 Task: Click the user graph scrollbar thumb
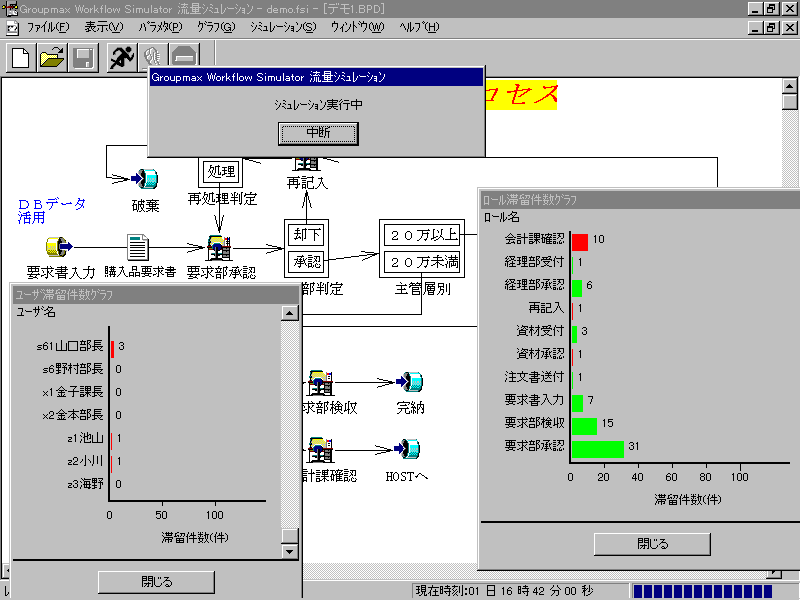290,536
